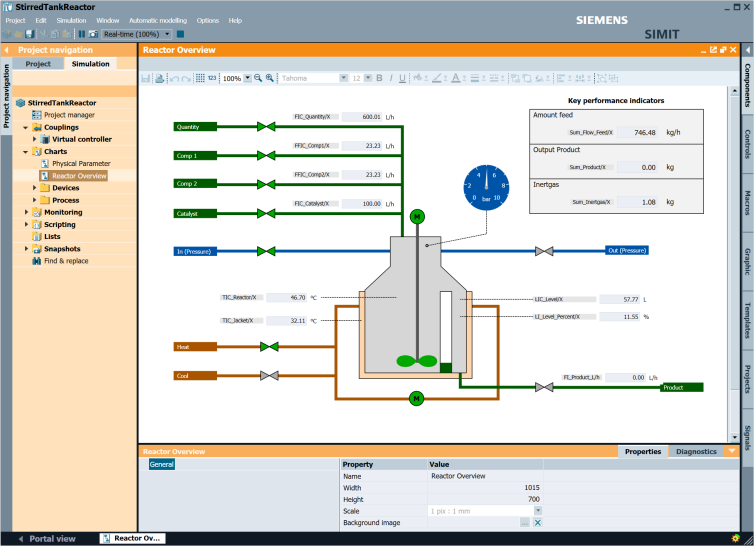
Task: Click the new project icon in main toolbar
Action: (7, 34)
